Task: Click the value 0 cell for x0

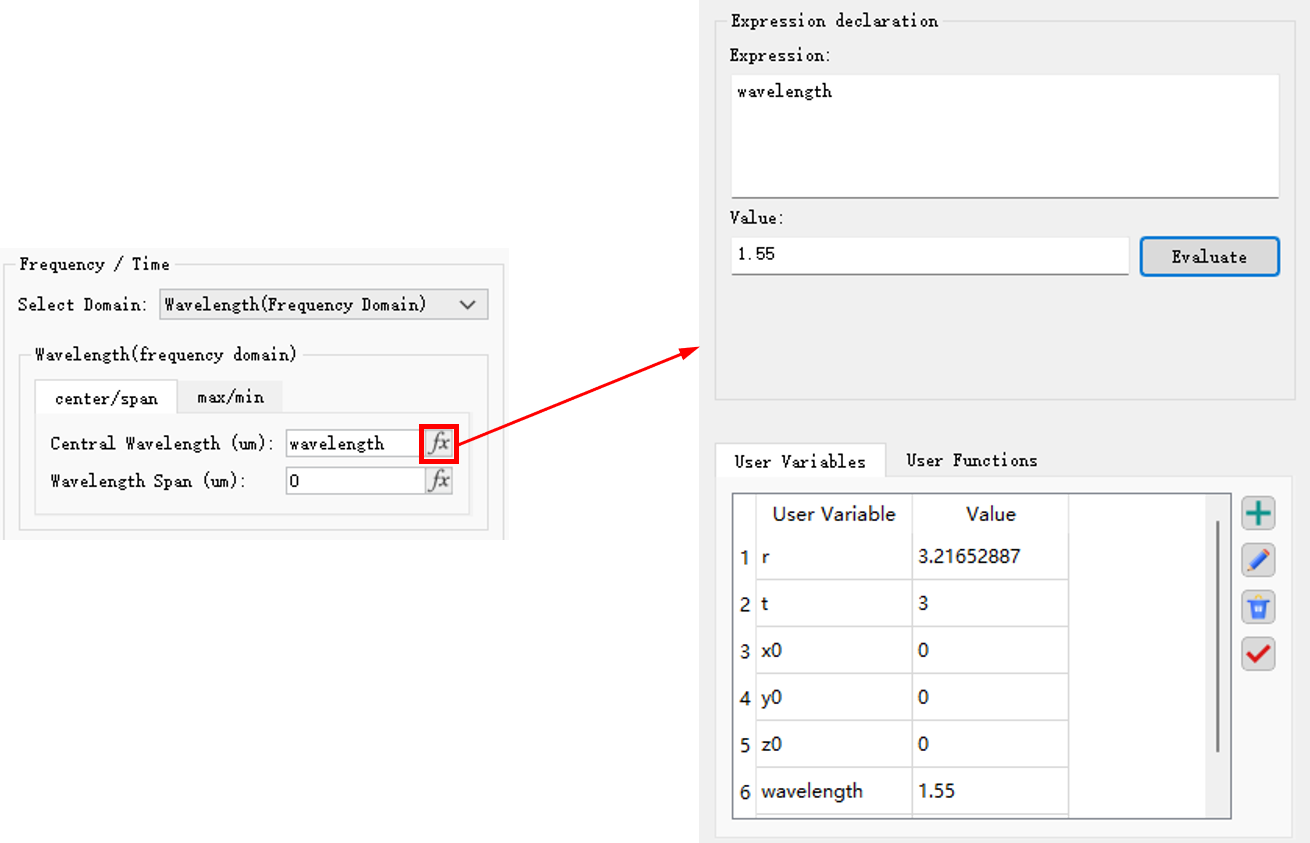Action: click(x=990, y=651)
